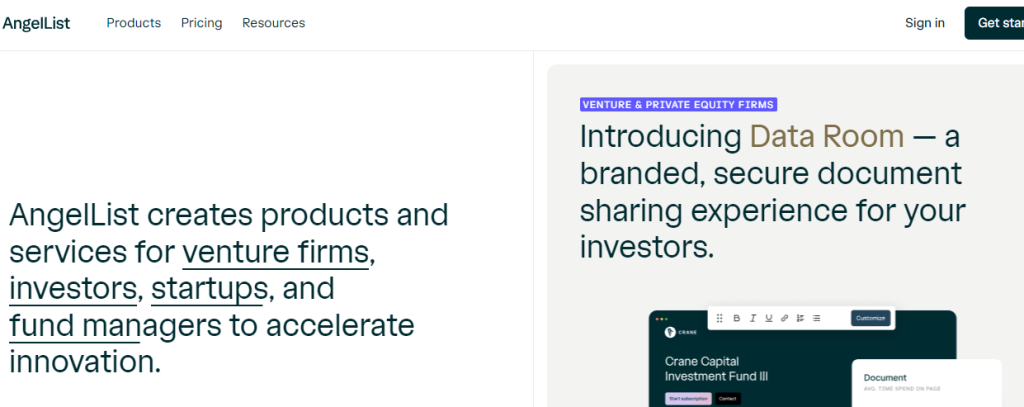Viewport: 1024px width, 407px height.
Task: Click the Underline icon in the Data Room toolbar
Action: [x=769, y=318]
